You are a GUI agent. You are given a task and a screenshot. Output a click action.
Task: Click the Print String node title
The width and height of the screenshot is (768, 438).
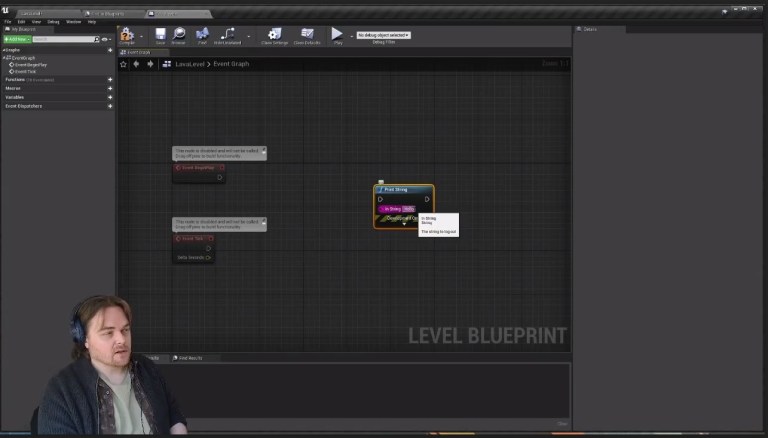(x=396, y=190)
